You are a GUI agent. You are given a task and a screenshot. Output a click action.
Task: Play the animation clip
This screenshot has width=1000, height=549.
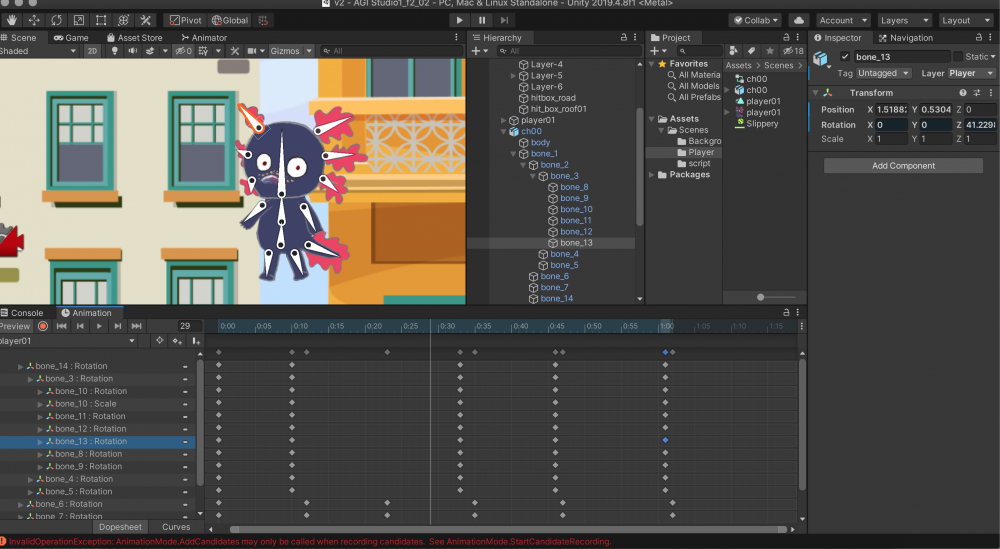99,326
